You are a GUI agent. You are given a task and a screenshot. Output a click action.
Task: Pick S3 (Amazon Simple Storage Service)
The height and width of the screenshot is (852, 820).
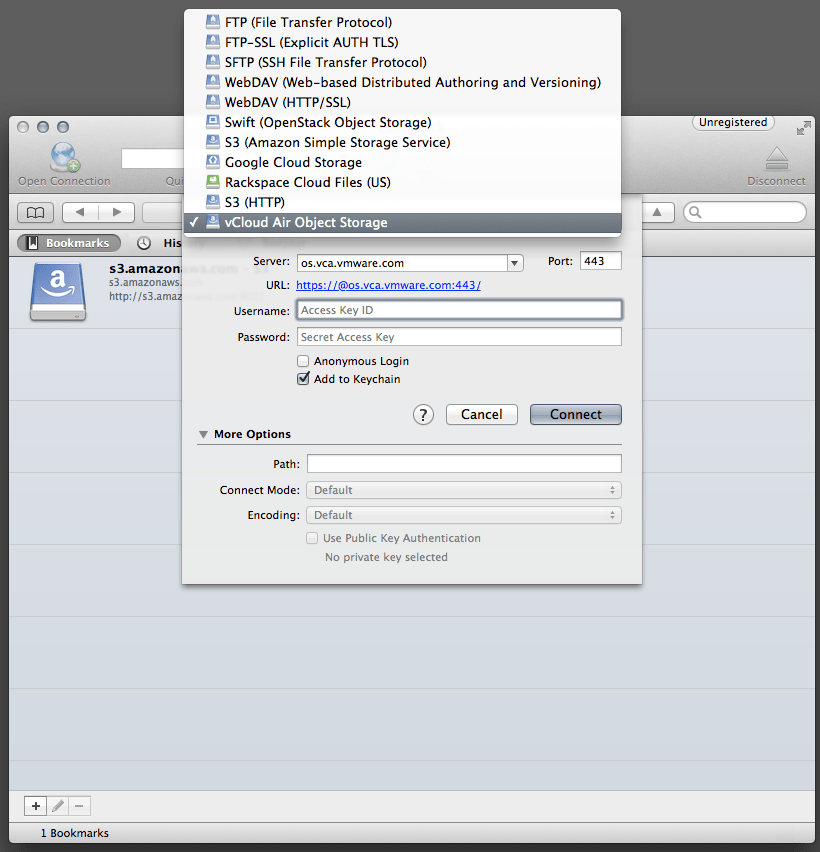403,142
